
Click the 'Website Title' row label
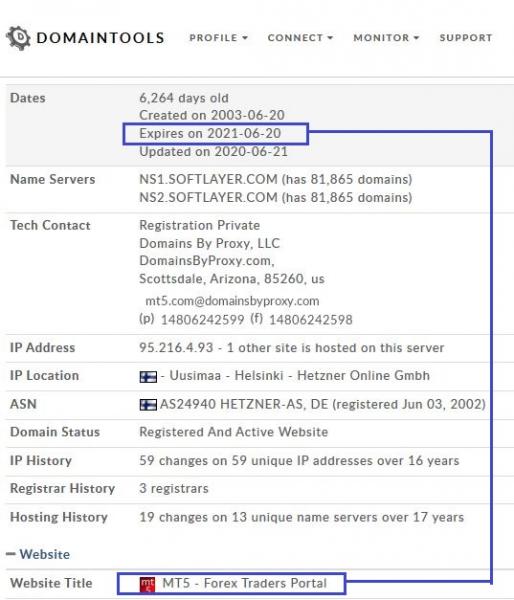point(51,583)
